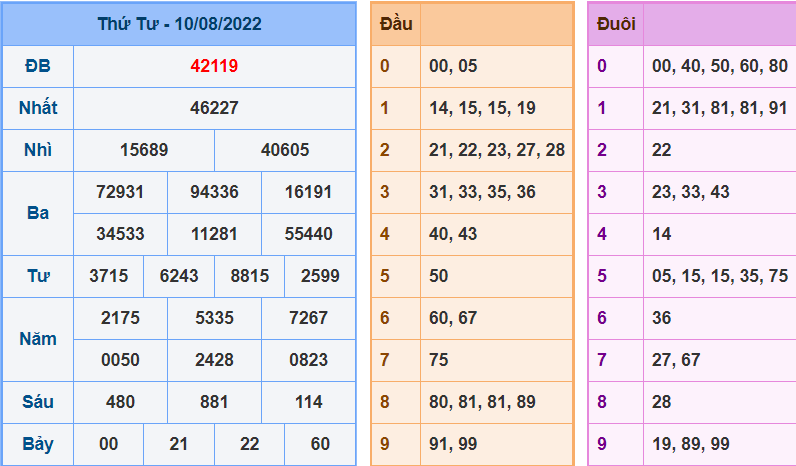
Task: Select '91, 99' in the Đầu table
Action: (453, 444)
